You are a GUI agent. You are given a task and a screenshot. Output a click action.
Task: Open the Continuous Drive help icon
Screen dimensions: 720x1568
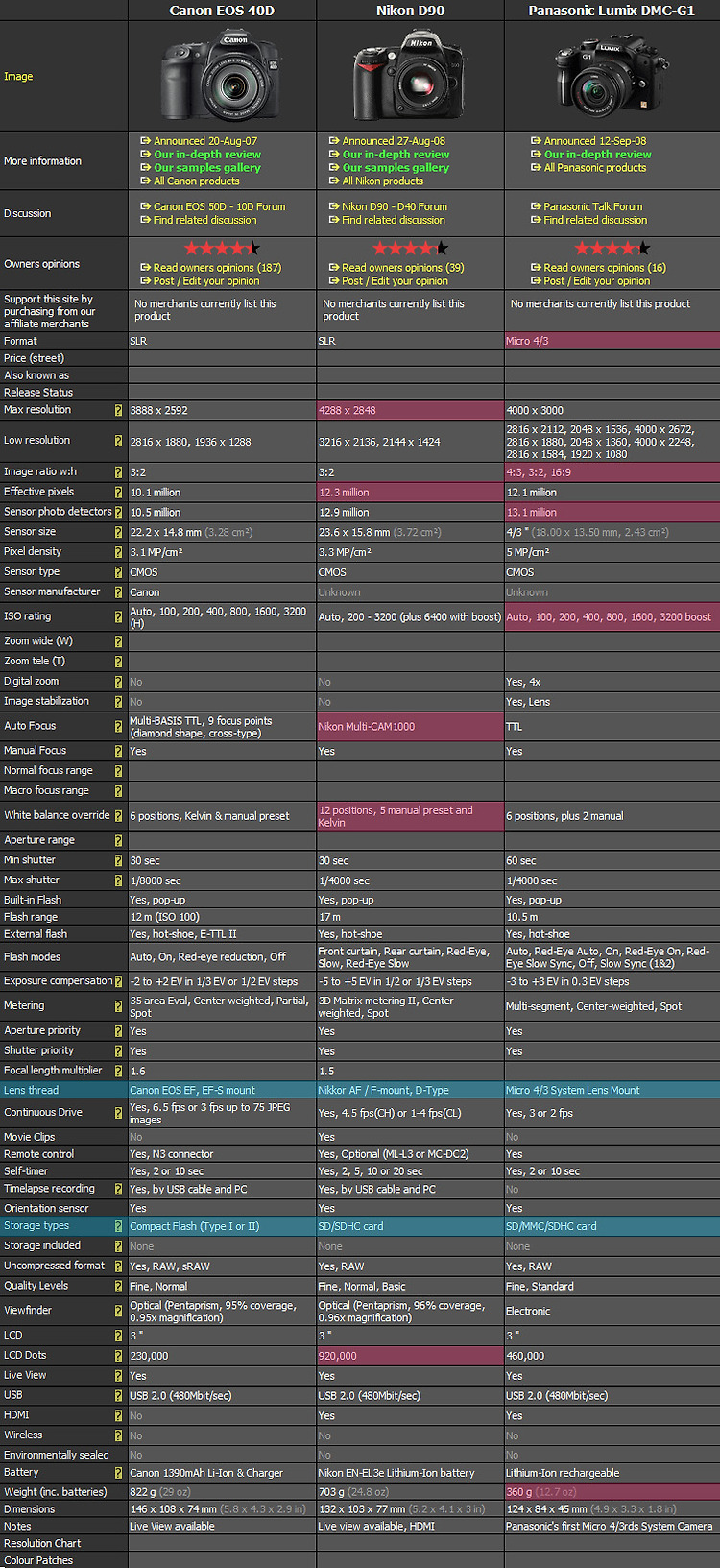click(x=119, y=1113)
